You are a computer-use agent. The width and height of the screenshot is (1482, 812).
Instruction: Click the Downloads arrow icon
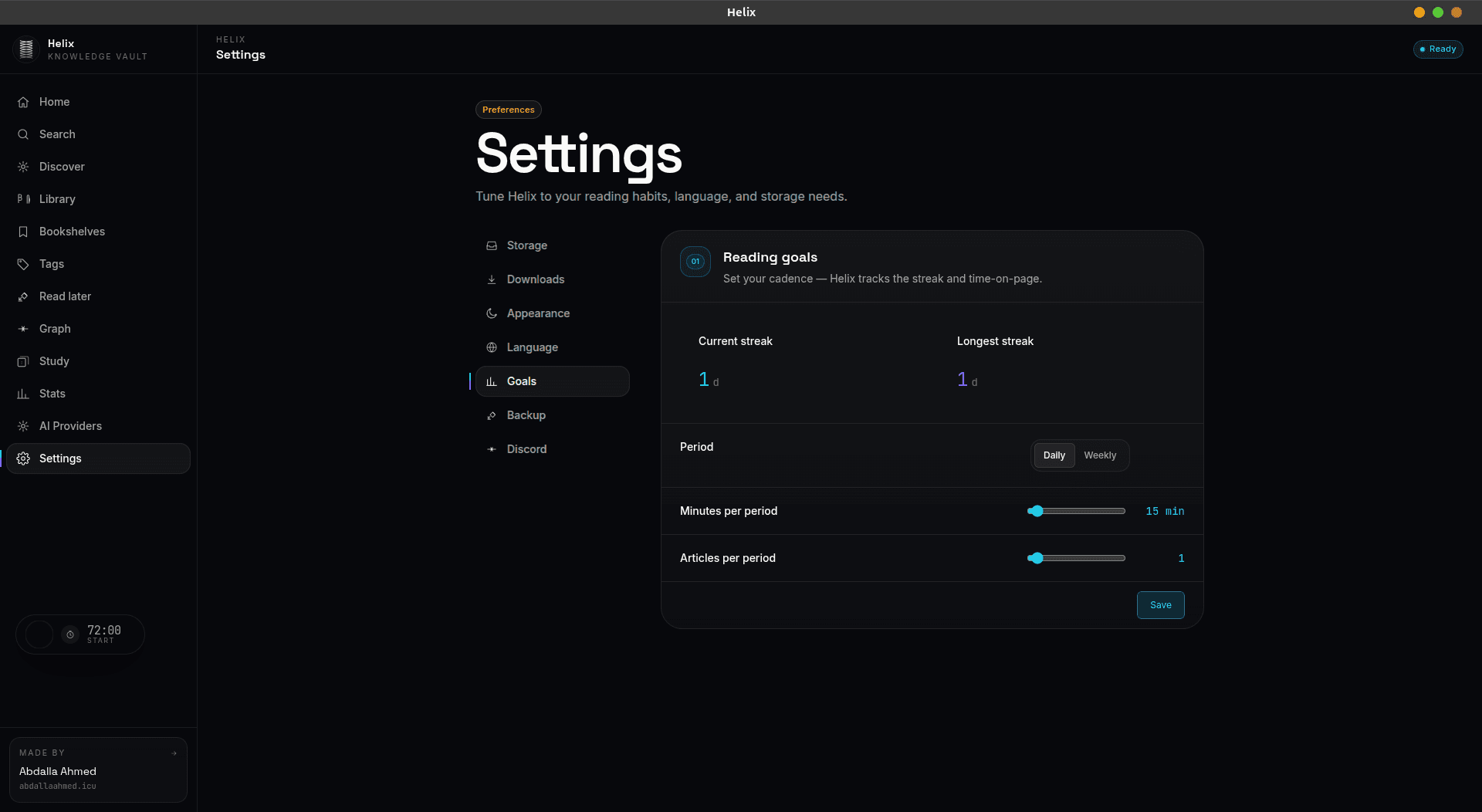point(492,279)
